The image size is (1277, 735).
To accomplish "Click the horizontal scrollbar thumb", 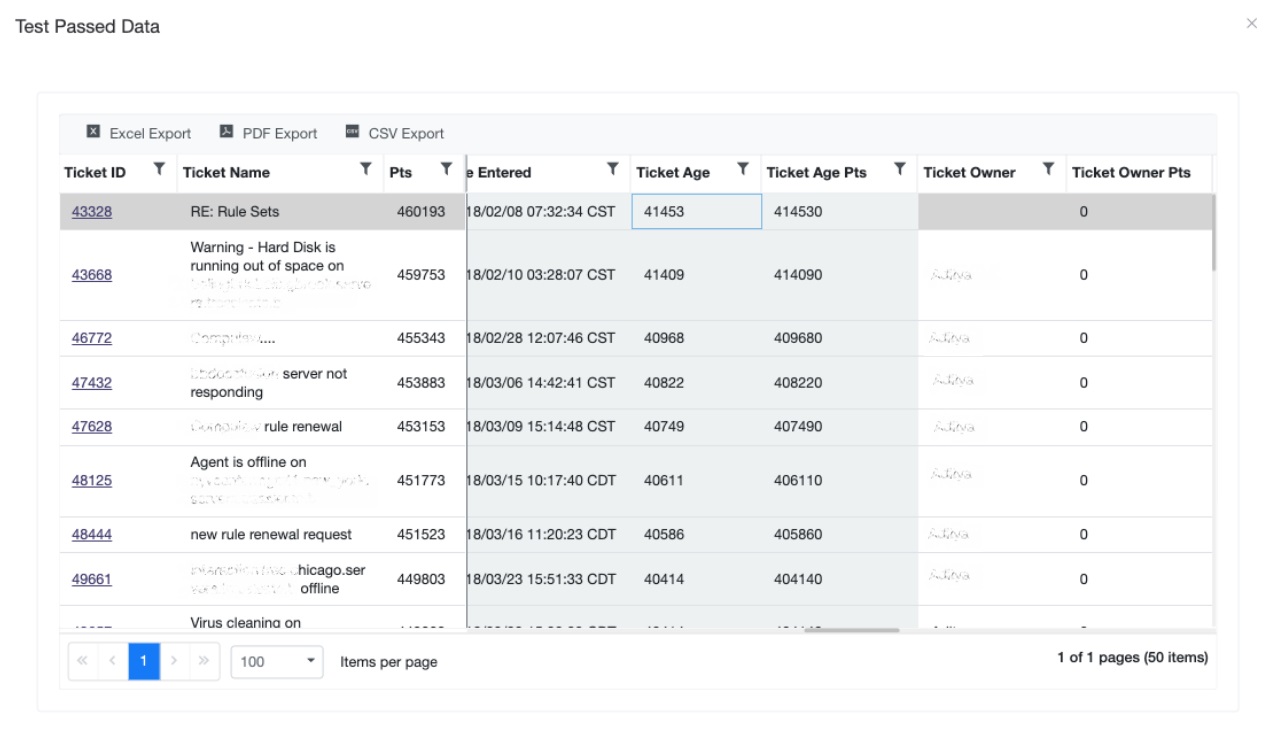I will pos(851,630).
